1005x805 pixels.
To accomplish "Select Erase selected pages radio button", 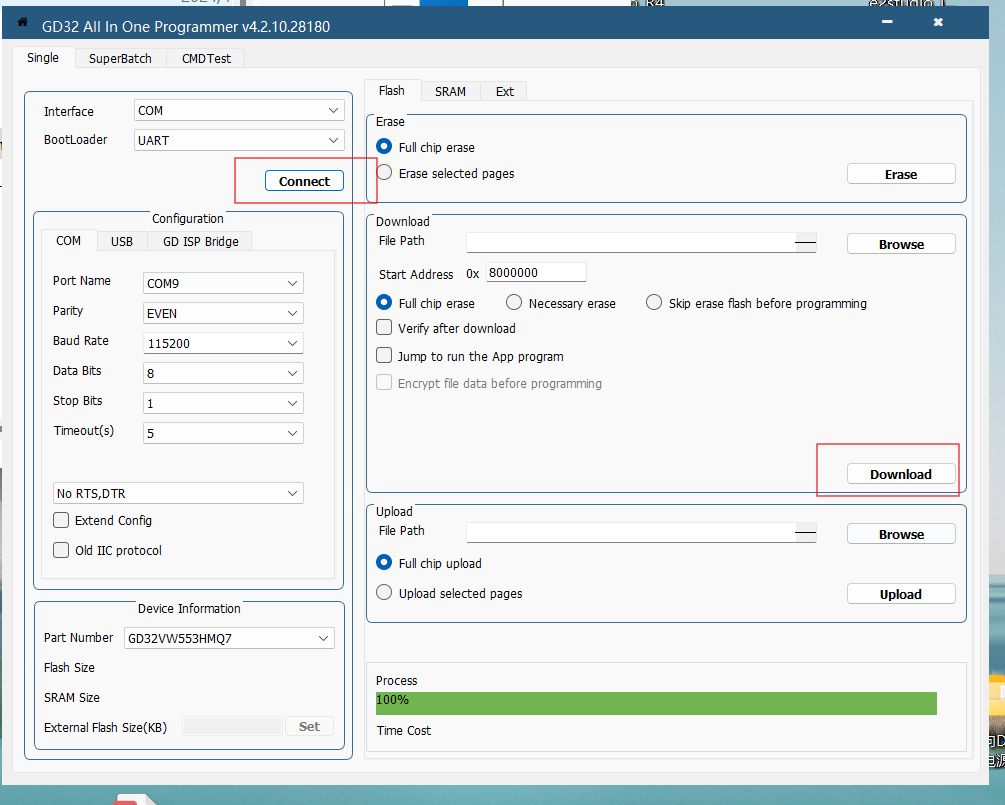I will pyautogui.click(x=384, y=173).
